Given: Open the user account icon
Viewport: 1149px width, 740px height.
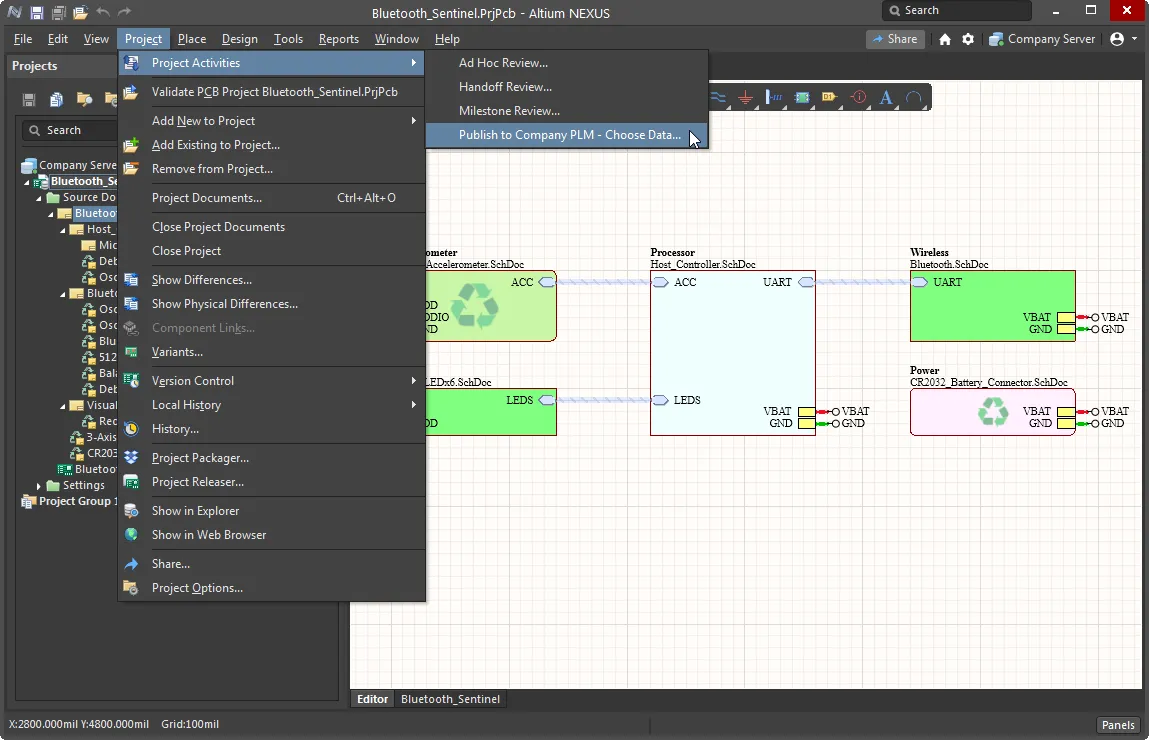Looking at the screenshot, I should (1117, 39).
